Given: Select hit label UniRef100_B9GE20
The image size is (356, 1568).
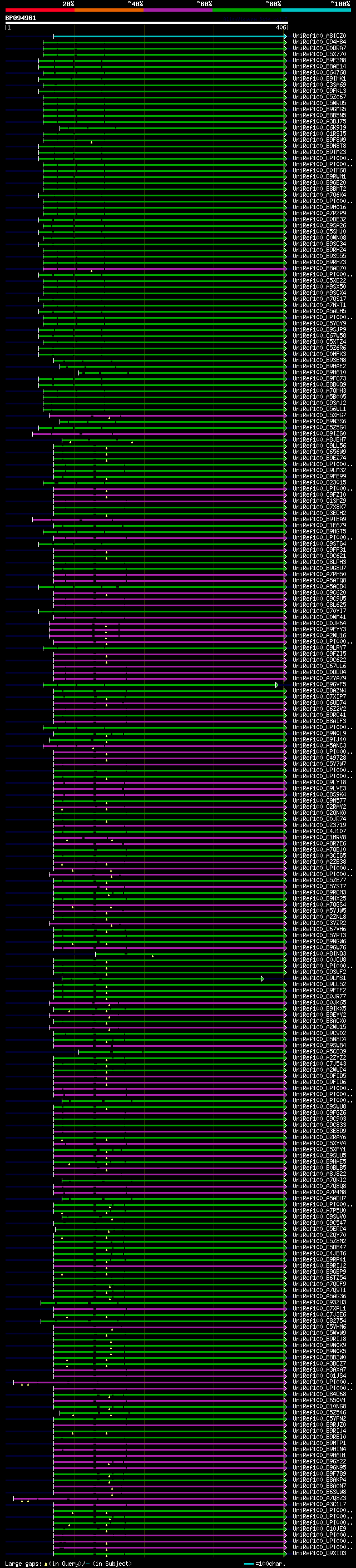Looking at the screenshot, I should pos(319,182).
